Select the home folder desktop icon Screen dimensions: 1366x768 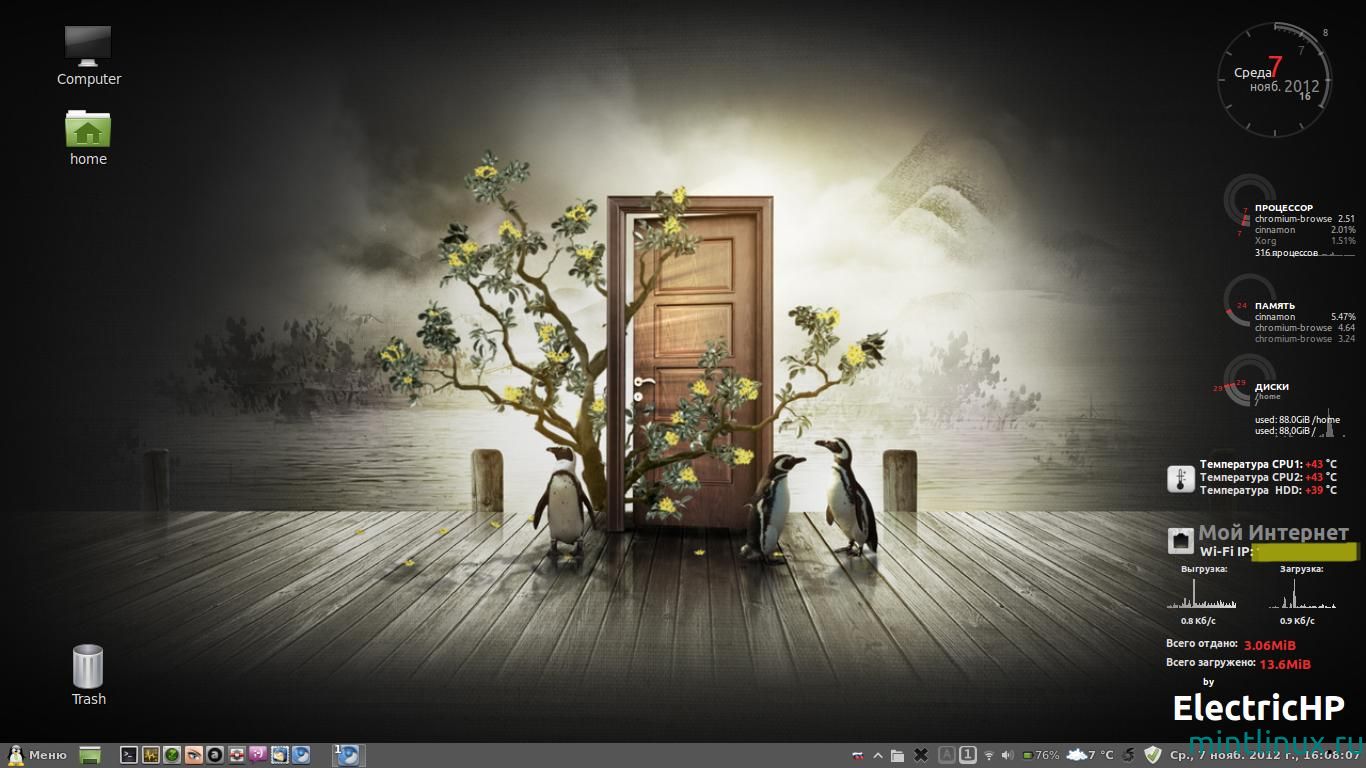point(88,137)
